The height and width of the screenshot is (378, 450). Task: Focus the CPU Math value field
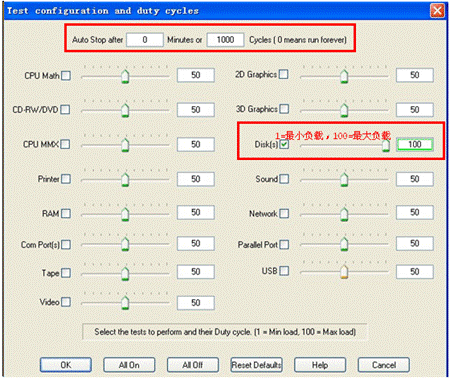point(196,75)
